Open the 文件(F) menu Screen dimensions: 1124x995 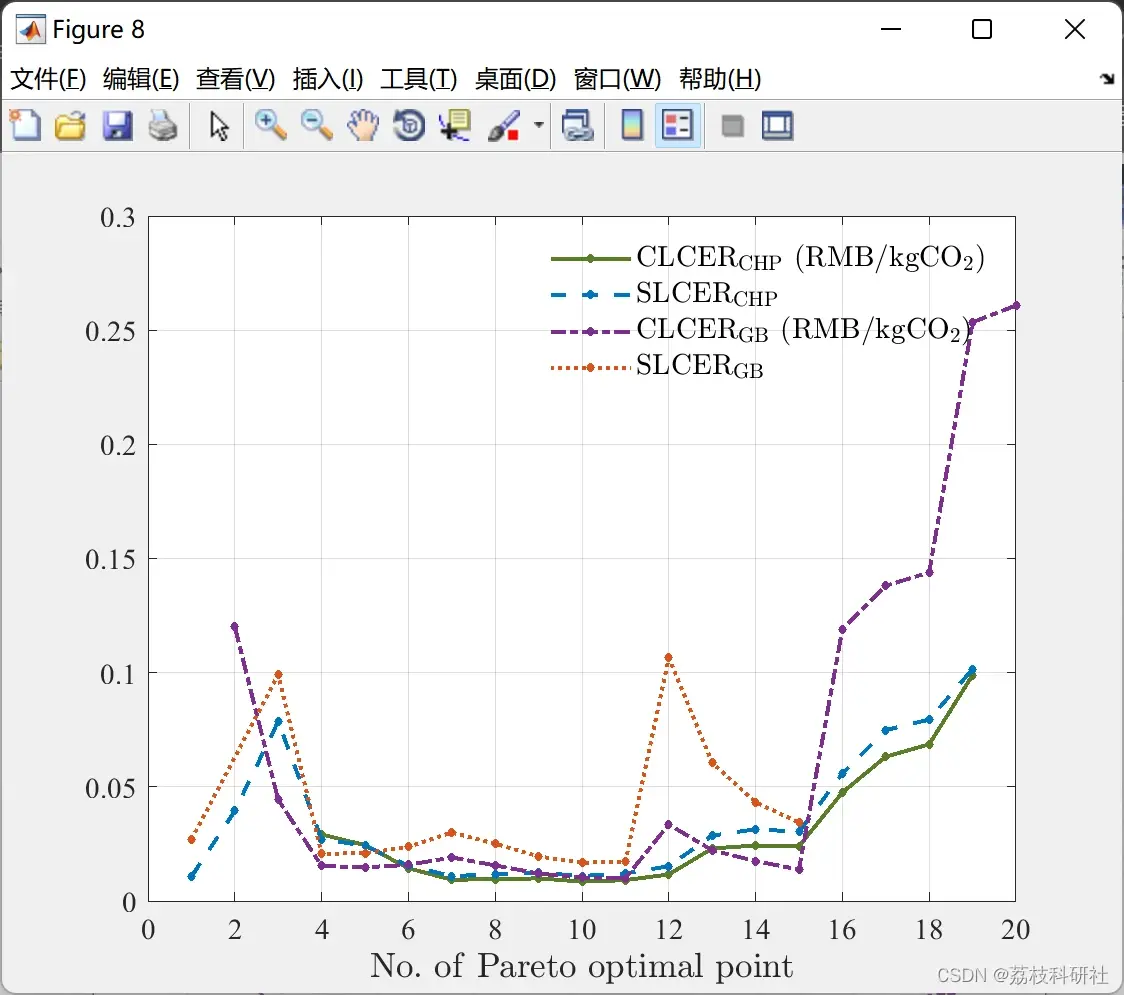click(48, 78)
